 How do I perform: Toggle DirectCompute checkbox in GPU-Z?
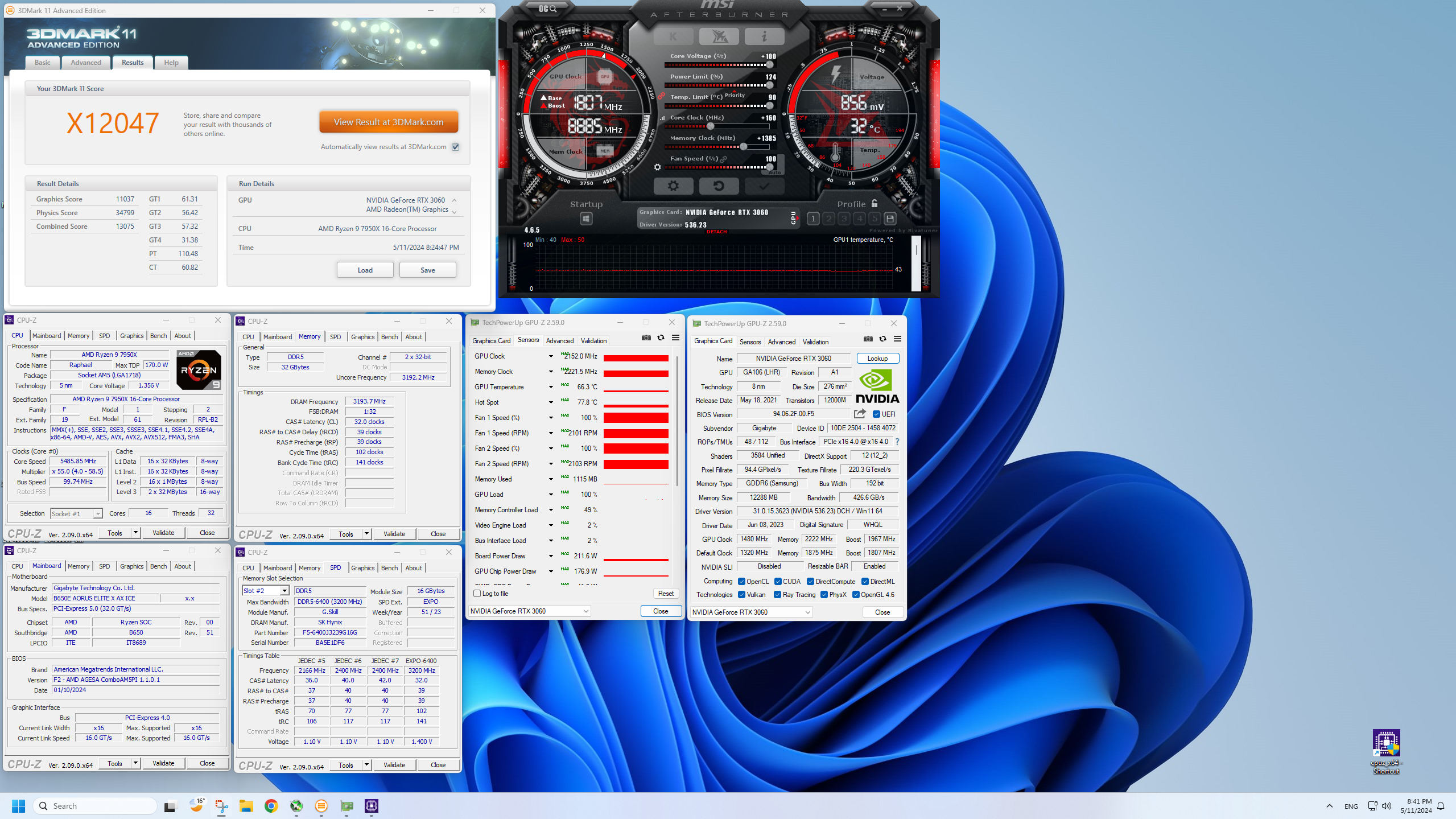tap(811, 582)
